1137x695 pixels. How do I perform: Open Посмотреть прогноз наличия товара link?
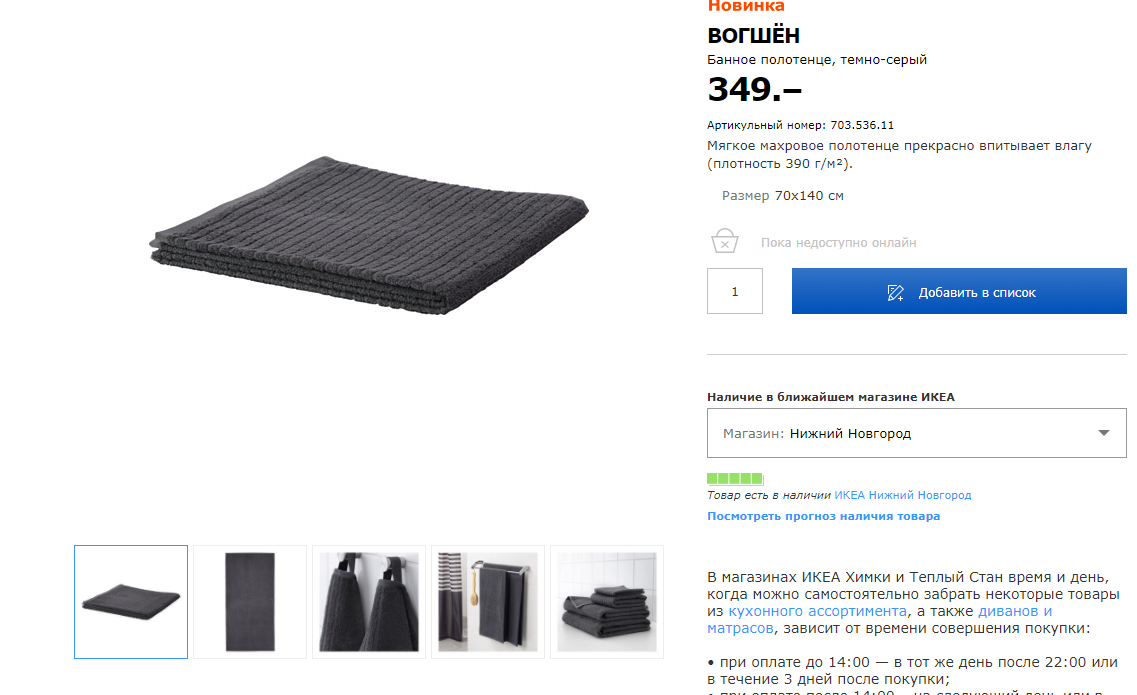tap(823, 516)
